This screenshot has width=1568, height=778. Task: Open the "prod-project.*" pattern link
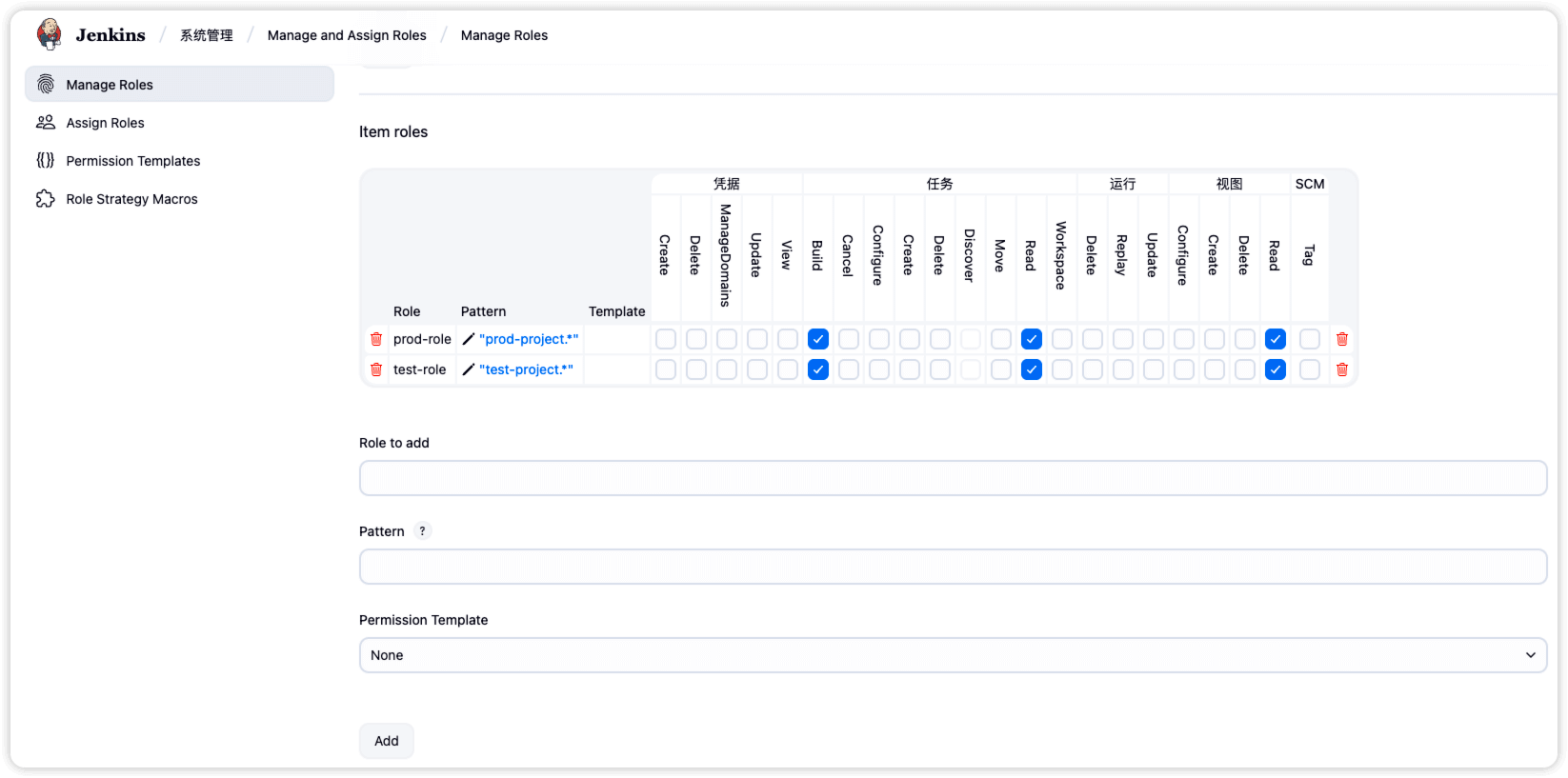coord(529,339)
